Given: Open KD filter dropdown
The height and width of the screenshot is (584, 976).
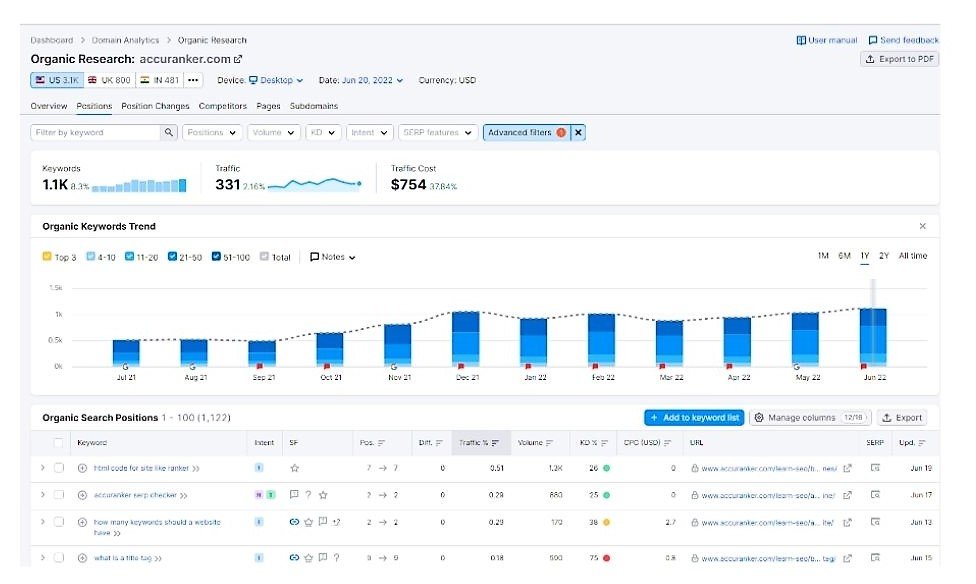Looking at the screenshot, I should coord(323,133).
